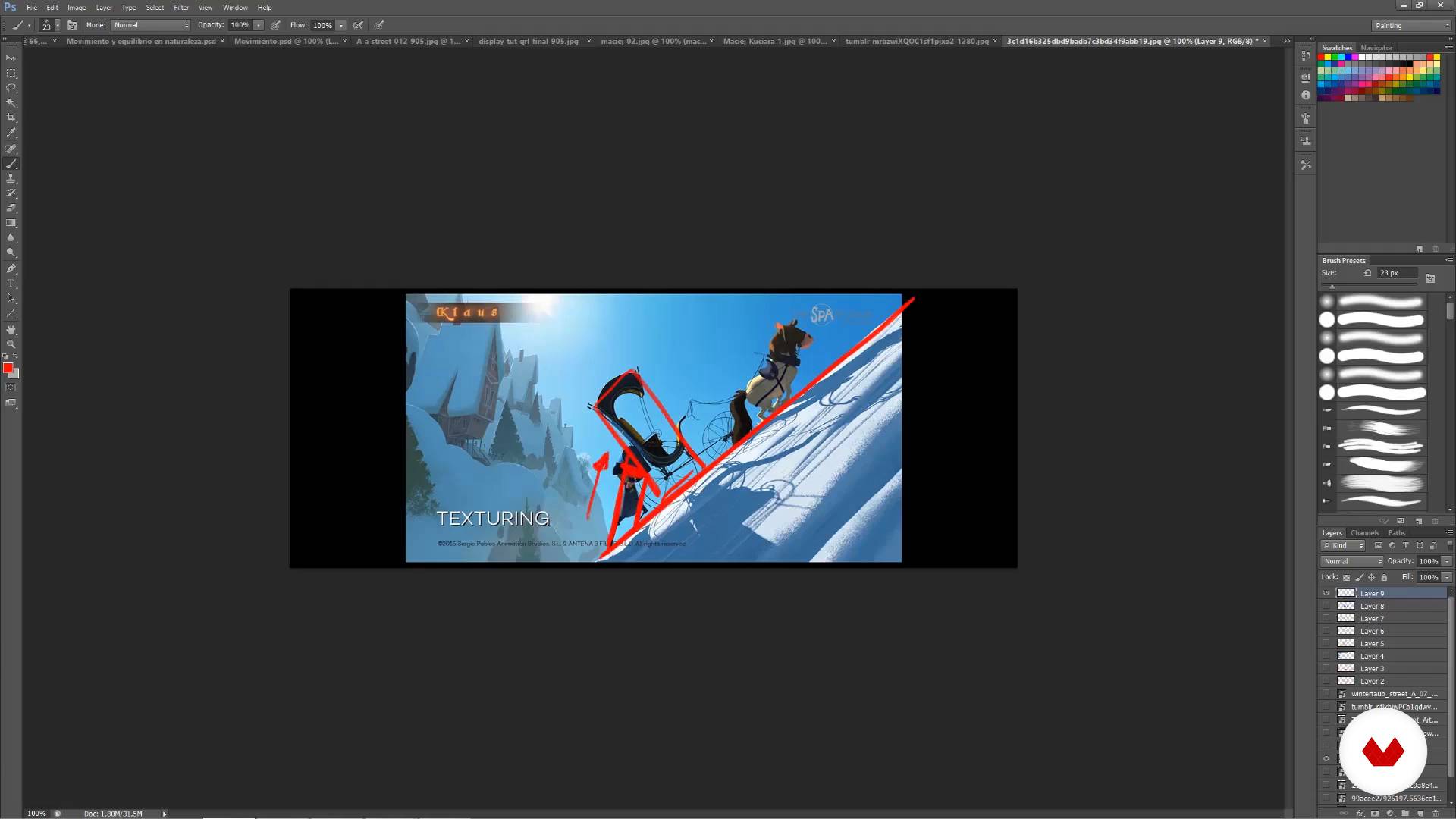
Task: Open layer Fill dropdown arrow
Action: [x=1447, y=577]
